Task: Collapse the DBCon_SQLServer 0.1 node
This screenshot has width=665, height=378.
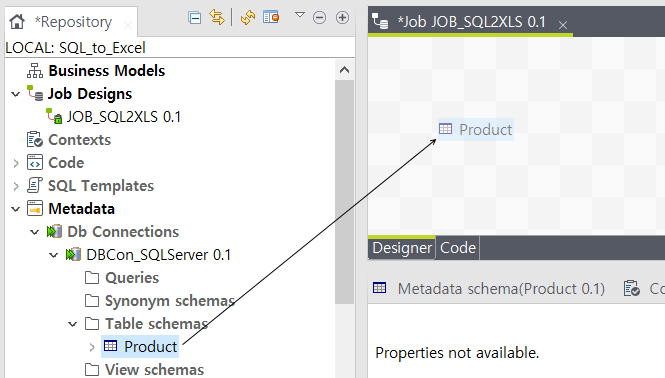Action: [53, 255]
